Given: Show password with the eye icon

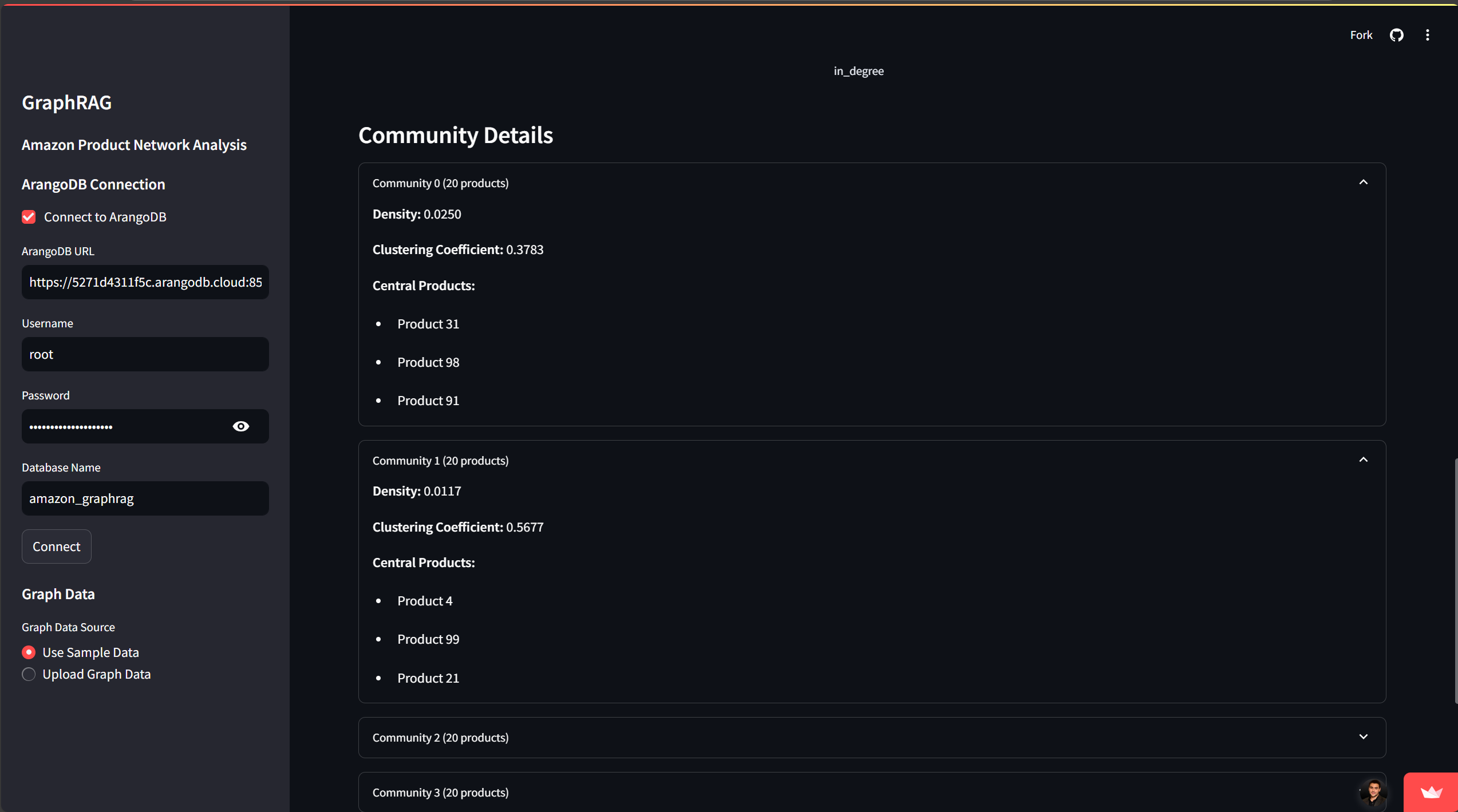Looking at the screenshot, I should coord(241,426).
